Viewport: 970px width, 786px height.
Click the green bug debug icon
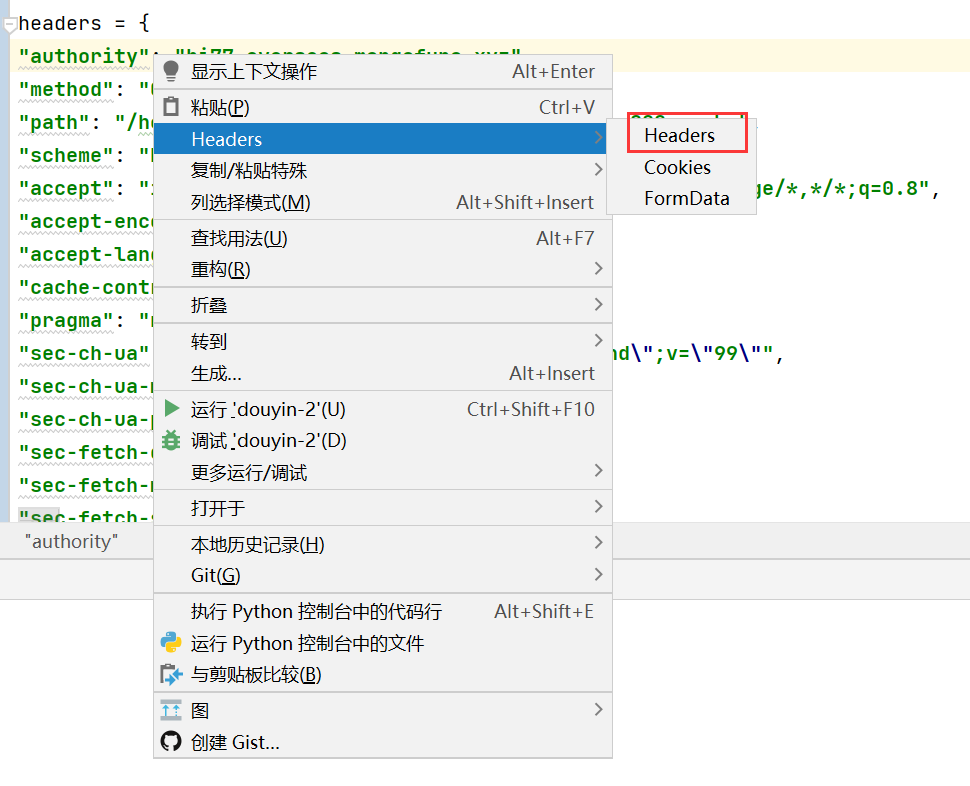171,440
